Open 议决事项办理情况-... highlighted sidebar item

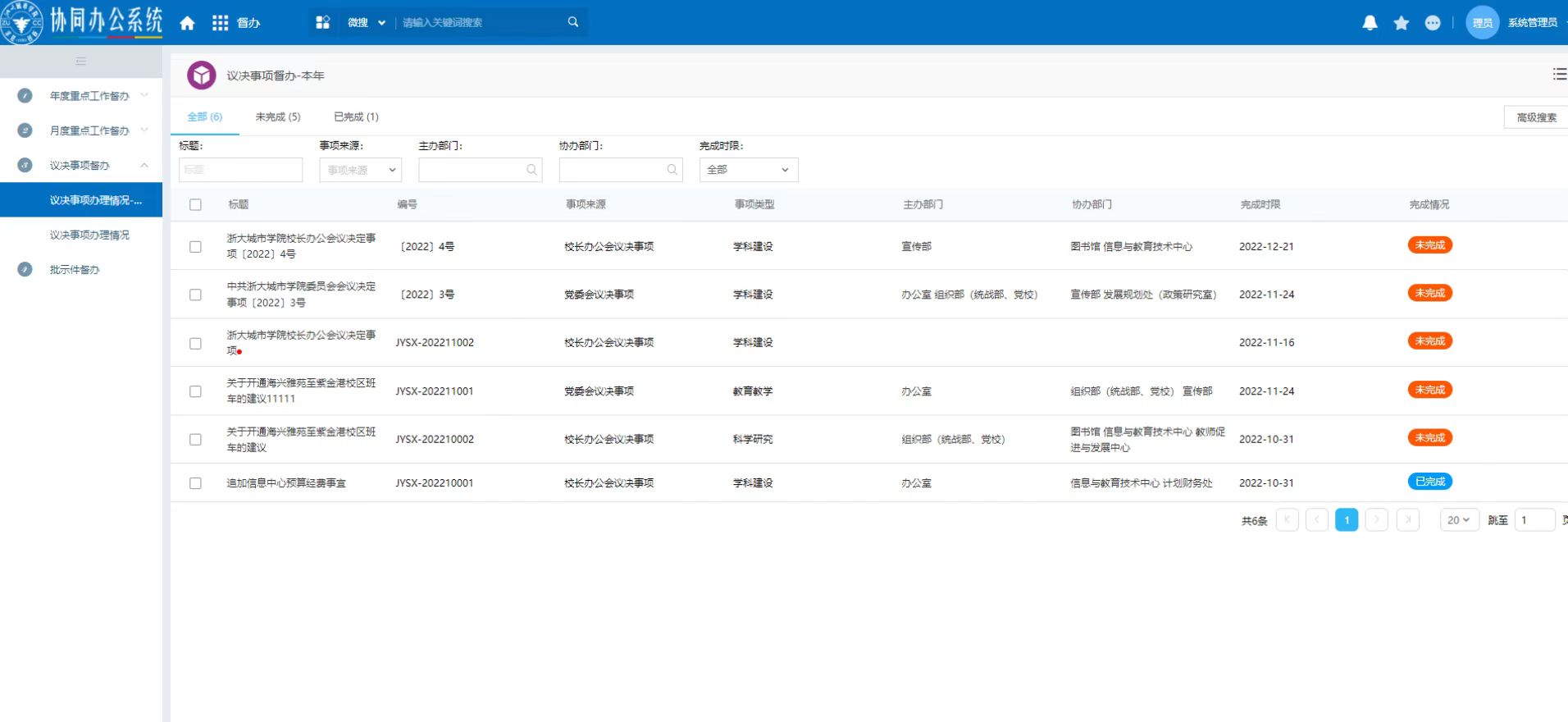(81, 200)
